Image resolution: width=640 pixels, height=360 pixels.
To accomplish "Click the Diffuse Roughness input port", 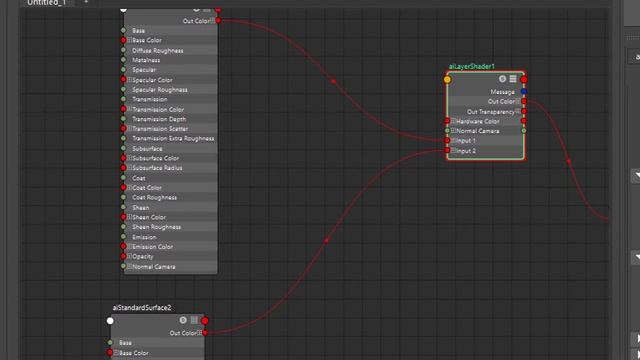I will pyautogui.click(x=123, y=50).
